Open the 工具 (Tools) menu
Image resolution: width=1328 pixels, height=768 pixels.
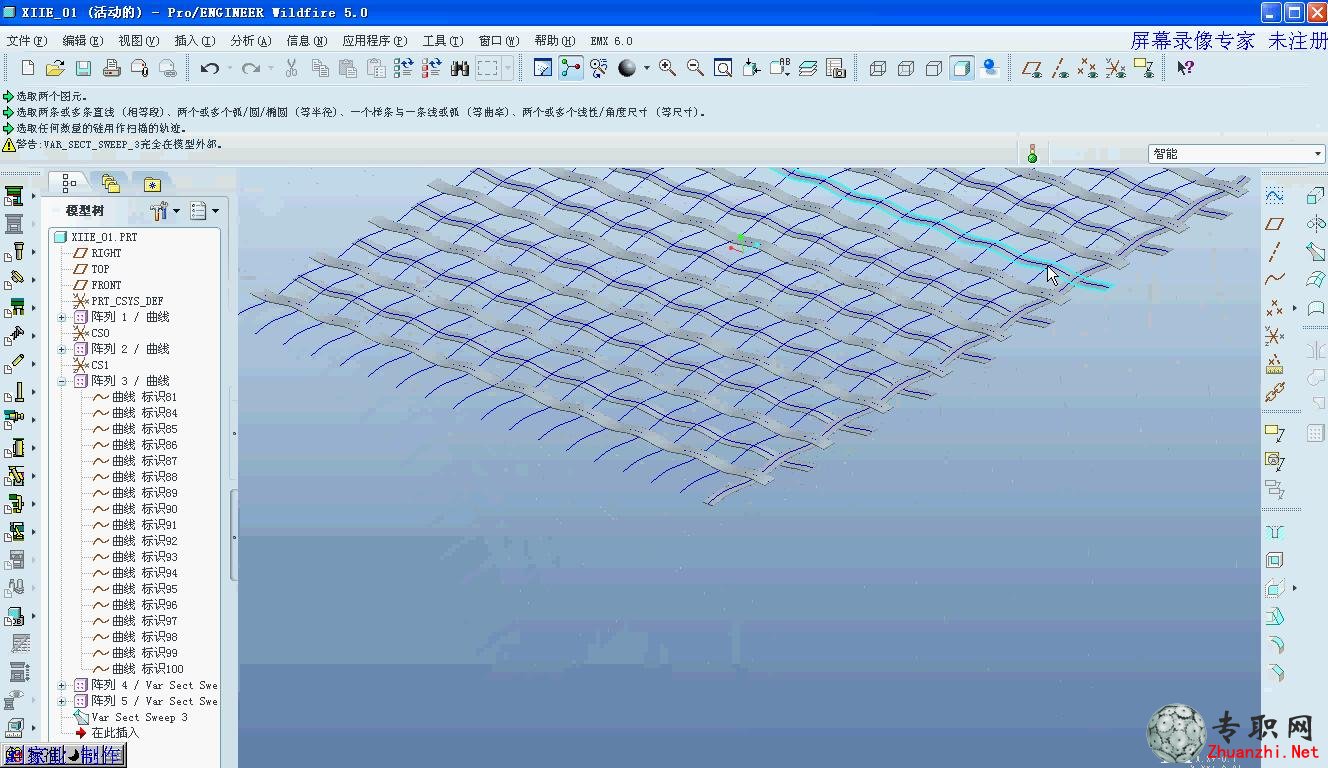tap(442, 41)
